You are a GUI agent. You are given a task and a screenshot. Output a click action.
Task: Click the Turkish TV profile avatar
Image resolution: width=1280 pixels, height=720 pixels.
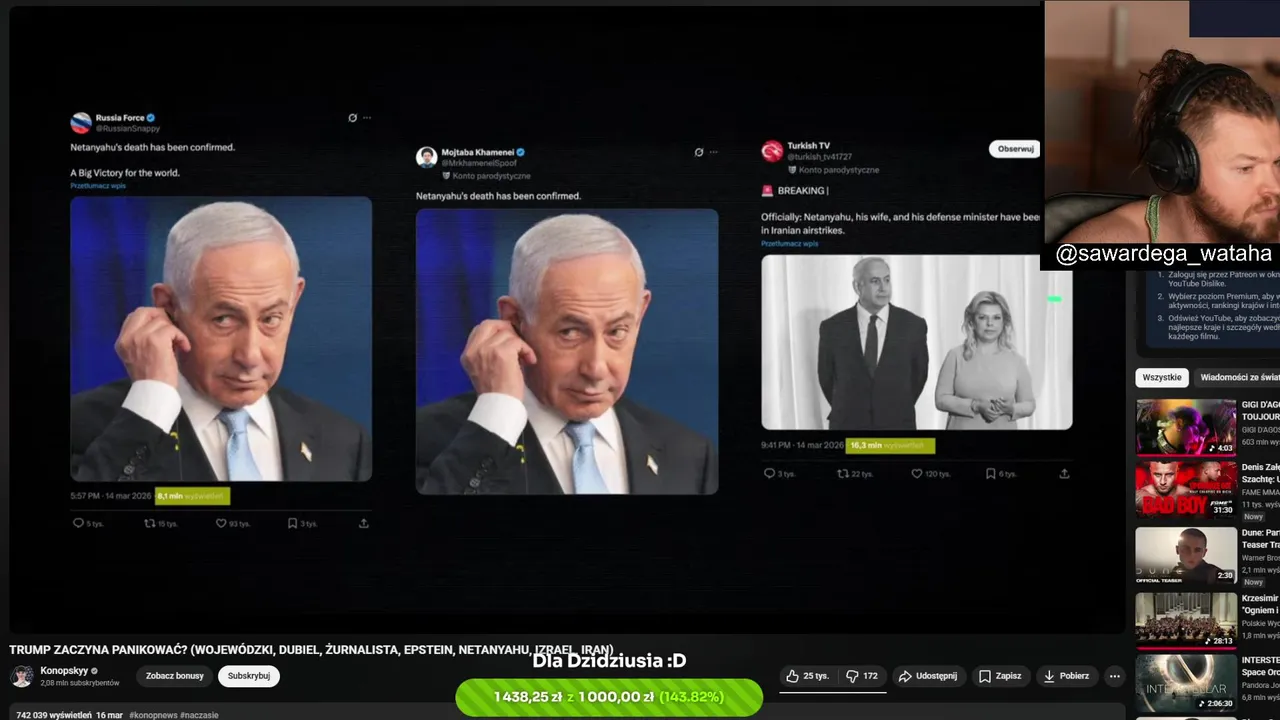tap(772, 151)
